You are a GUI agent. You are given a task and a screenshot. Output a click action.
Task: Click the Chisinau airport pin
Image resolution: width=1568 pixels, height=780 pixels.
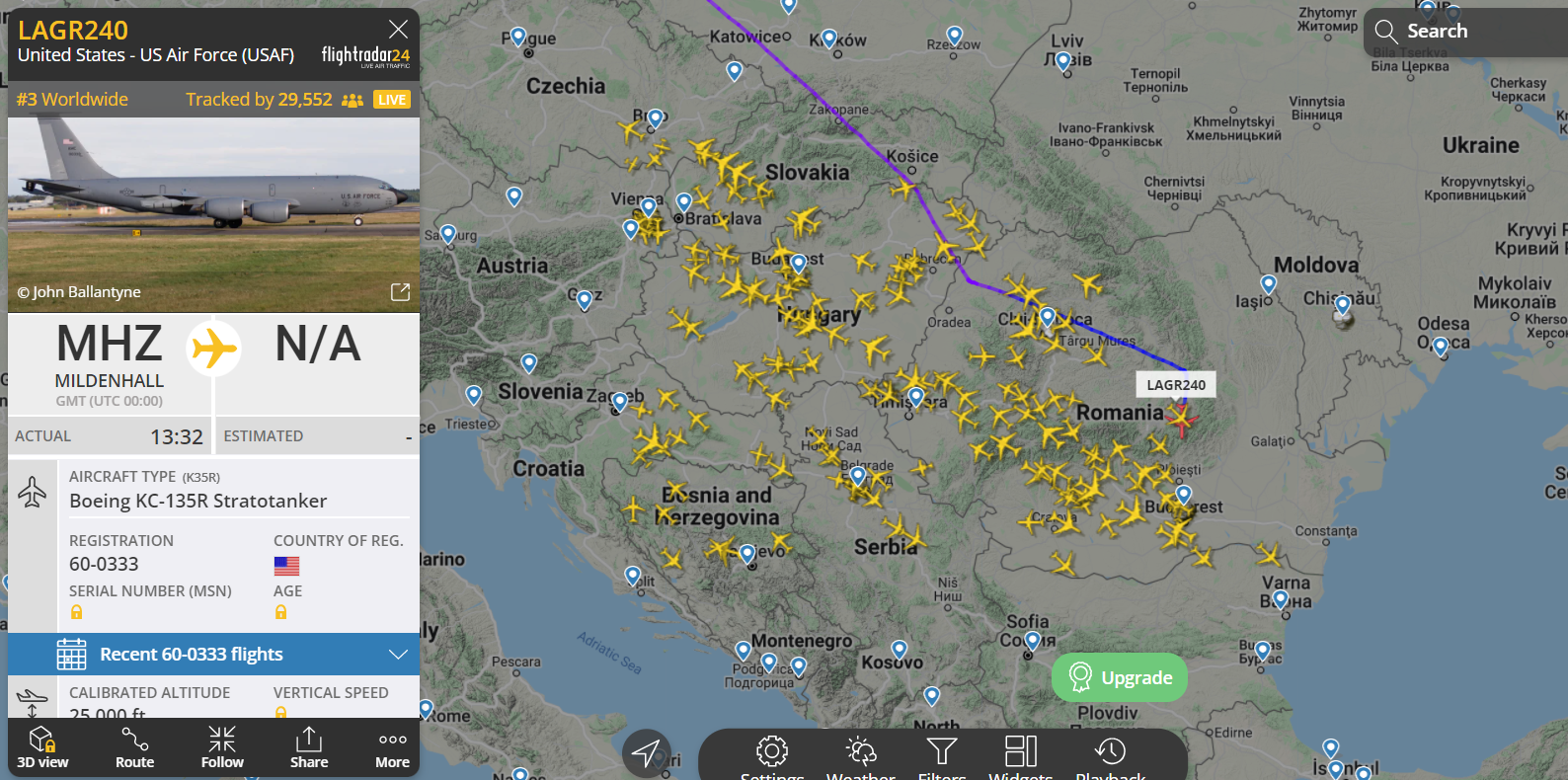click(1343, 304)
